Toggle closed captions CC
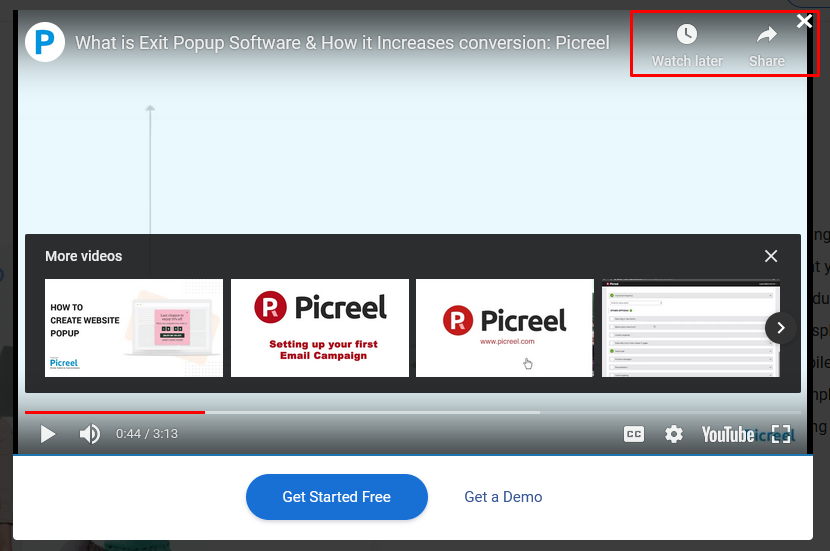This screenshot has height=551, width=830. click(634, 434)
